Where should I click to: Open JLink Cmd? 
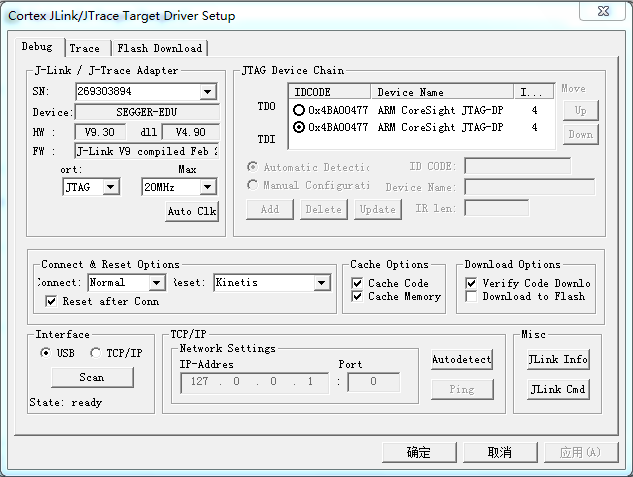558,389
